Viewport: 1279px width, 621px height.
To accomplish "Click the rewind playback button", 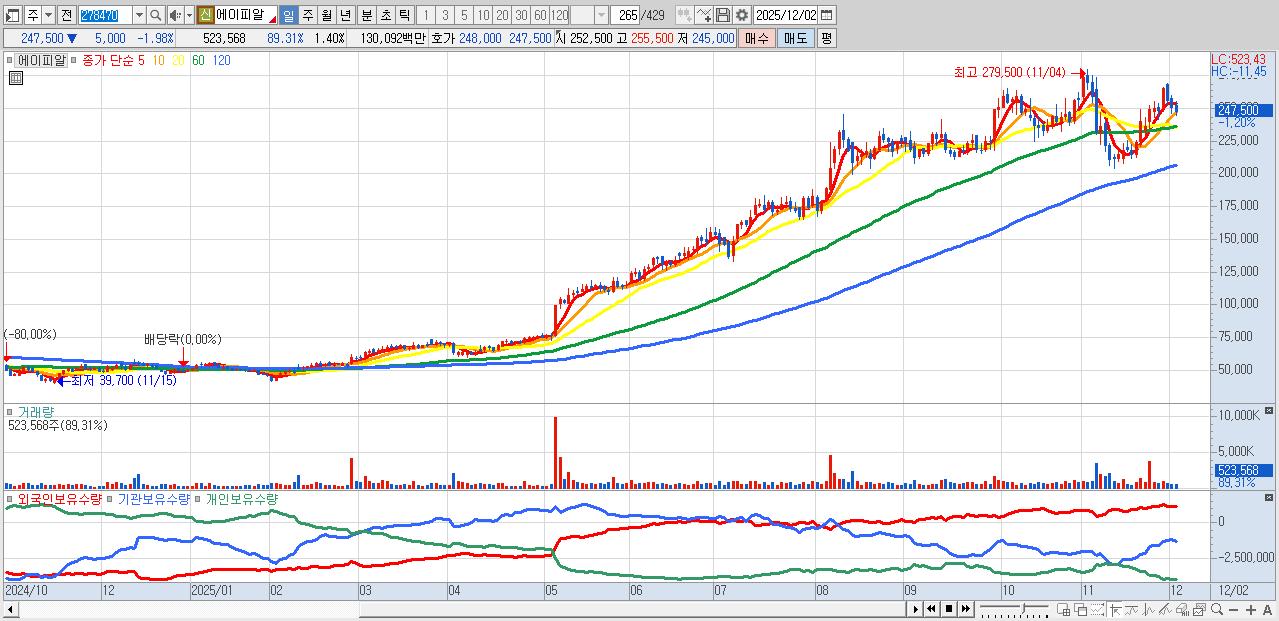I will click(931, 609).
